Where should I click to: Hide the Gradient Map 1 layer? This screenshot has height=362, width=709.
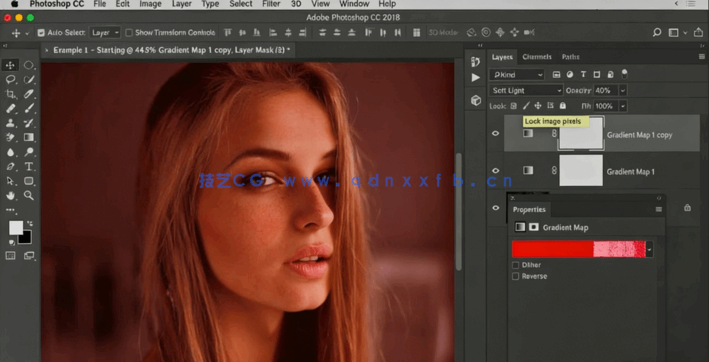(x=496, y=170)
